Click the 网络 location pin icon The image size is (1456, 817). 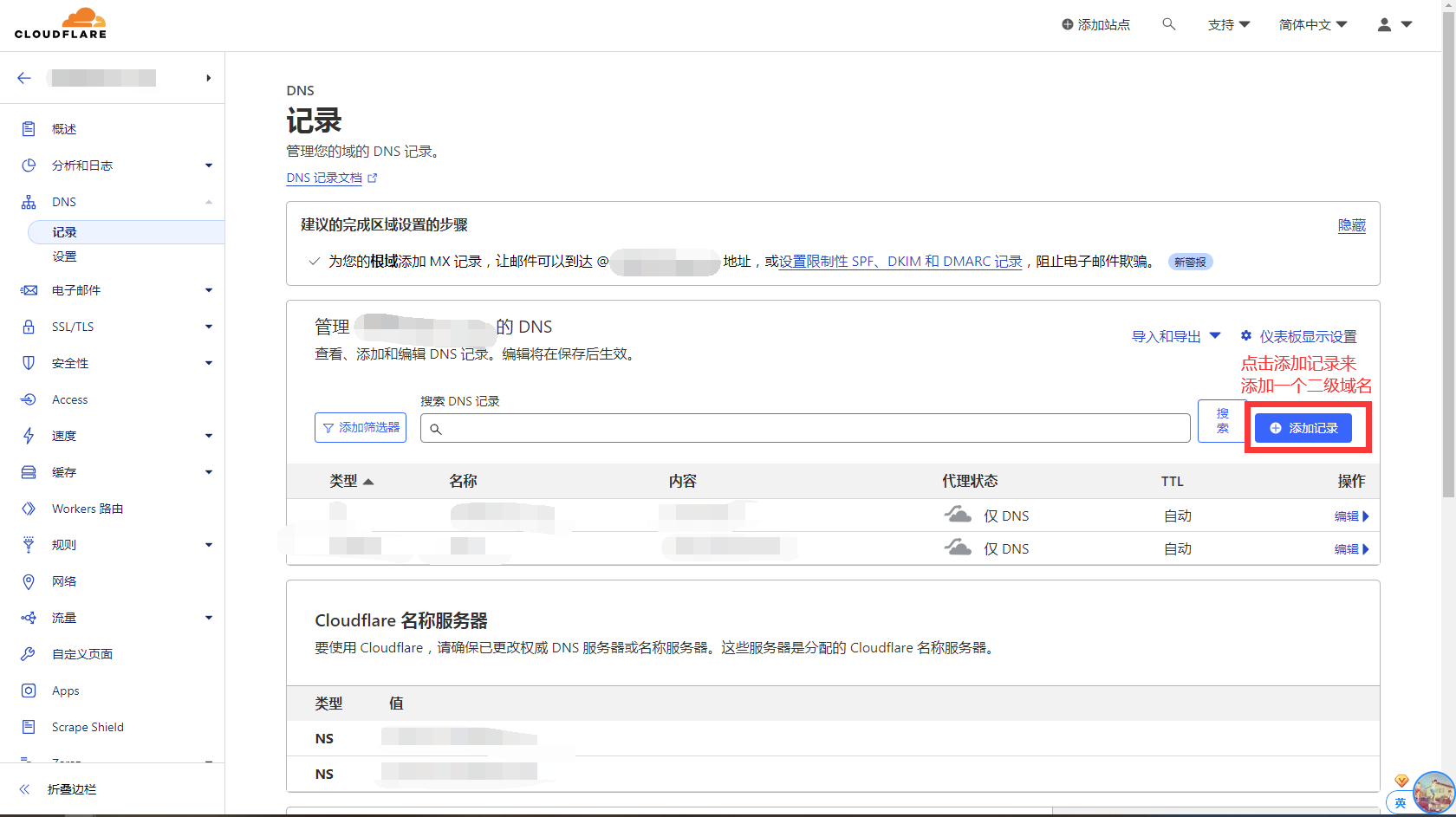click(x=29, y=581)
